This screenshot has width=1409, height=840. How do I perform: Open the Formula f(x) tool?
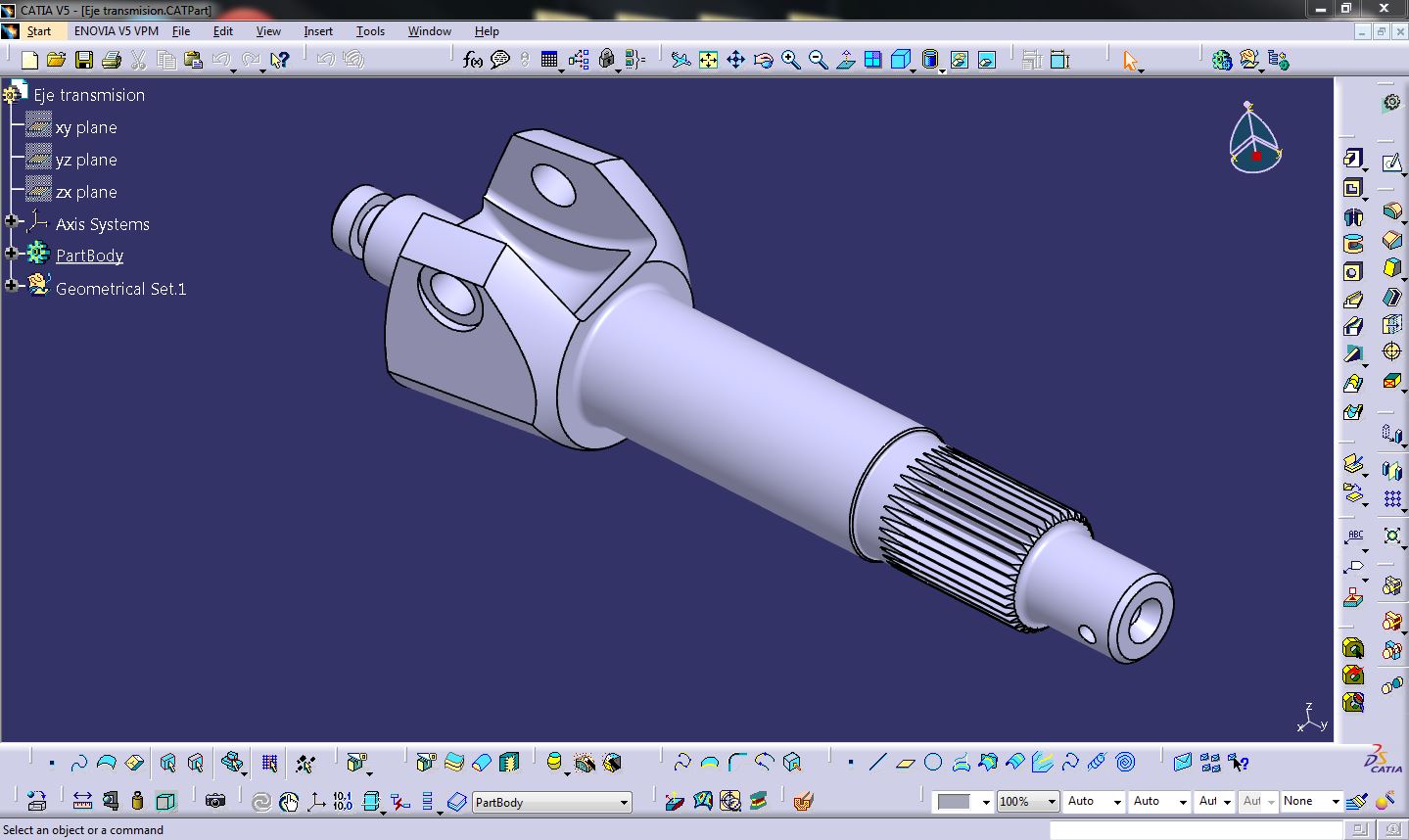pos(473,61)
